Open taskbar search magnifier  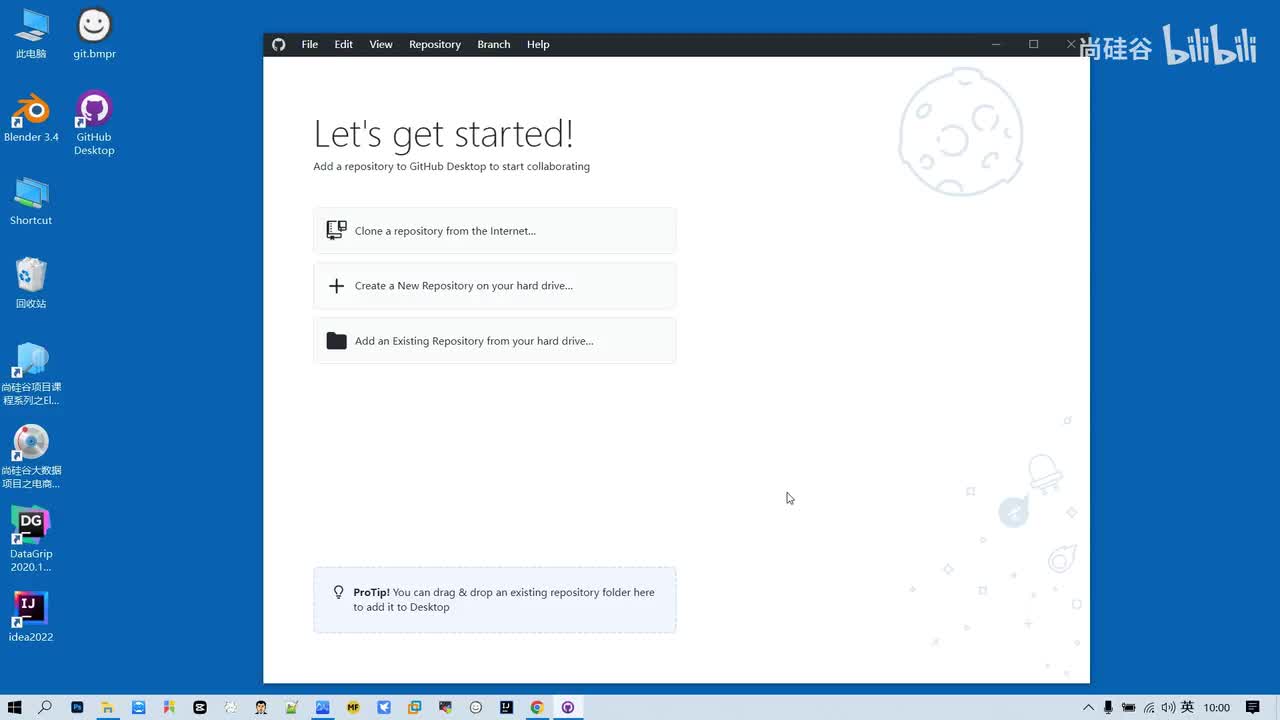[45, 707]
